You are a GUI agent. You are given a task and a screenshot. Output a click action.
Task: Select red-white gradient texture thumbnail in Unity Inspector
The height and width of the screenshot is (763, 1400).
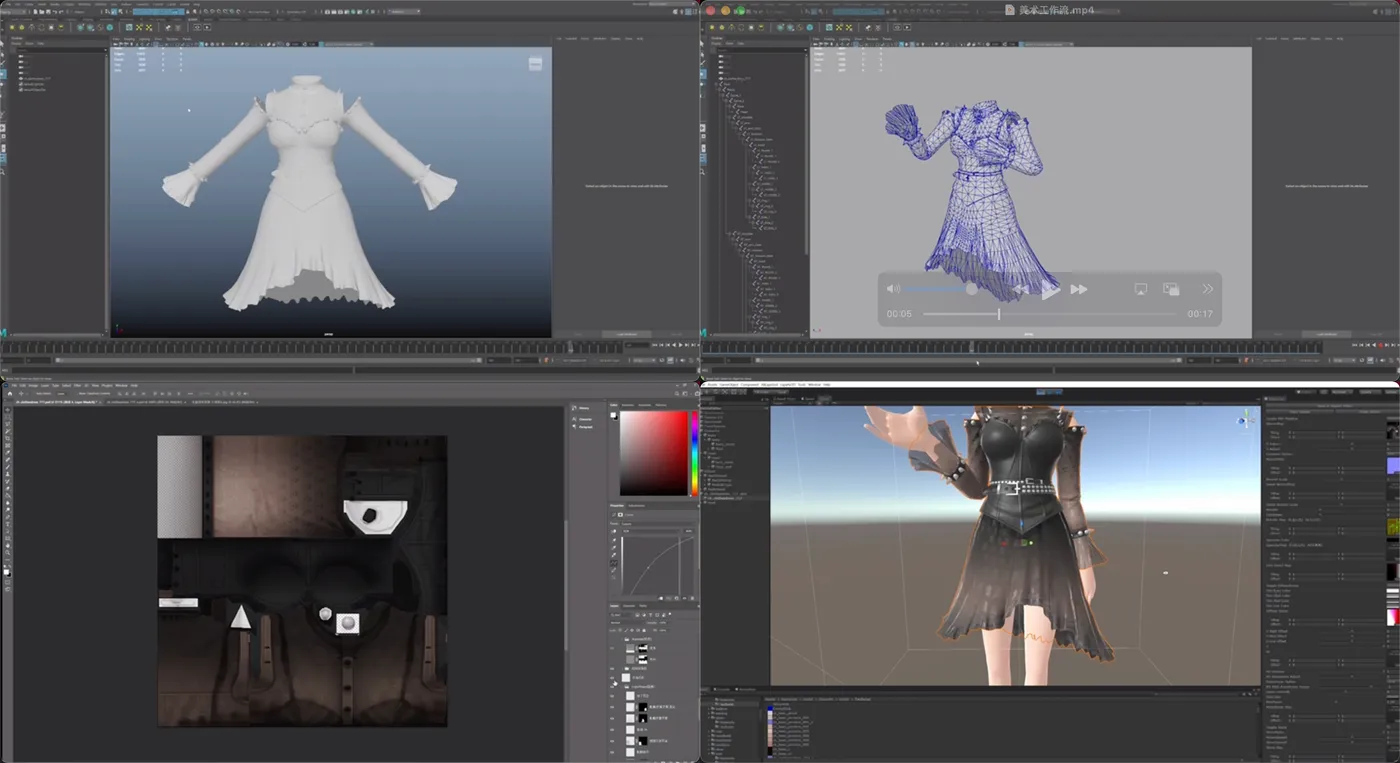tap(1393, 617)
